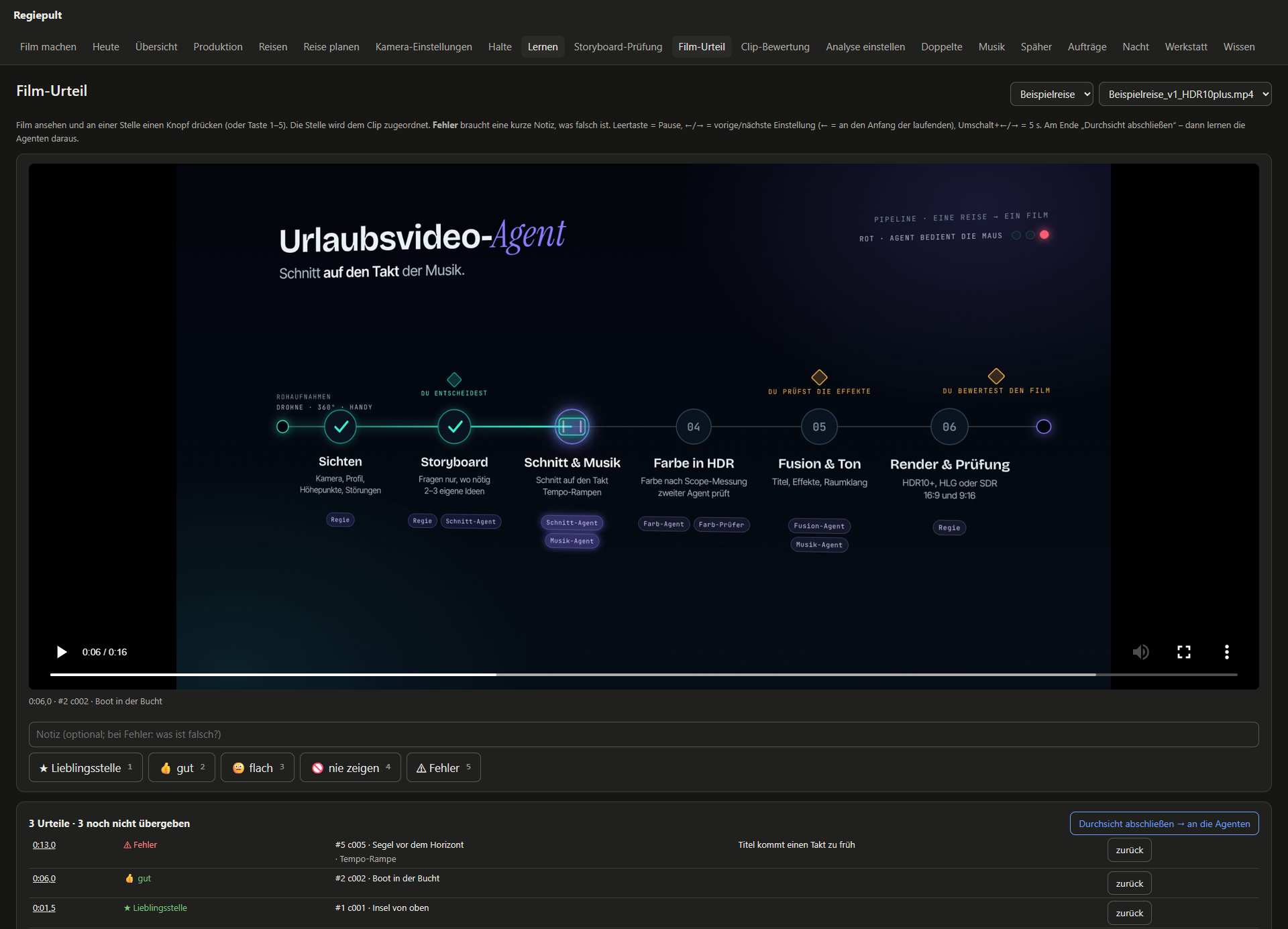
Task: Play the video with the play icon
Action: click(x=62, y=652)
